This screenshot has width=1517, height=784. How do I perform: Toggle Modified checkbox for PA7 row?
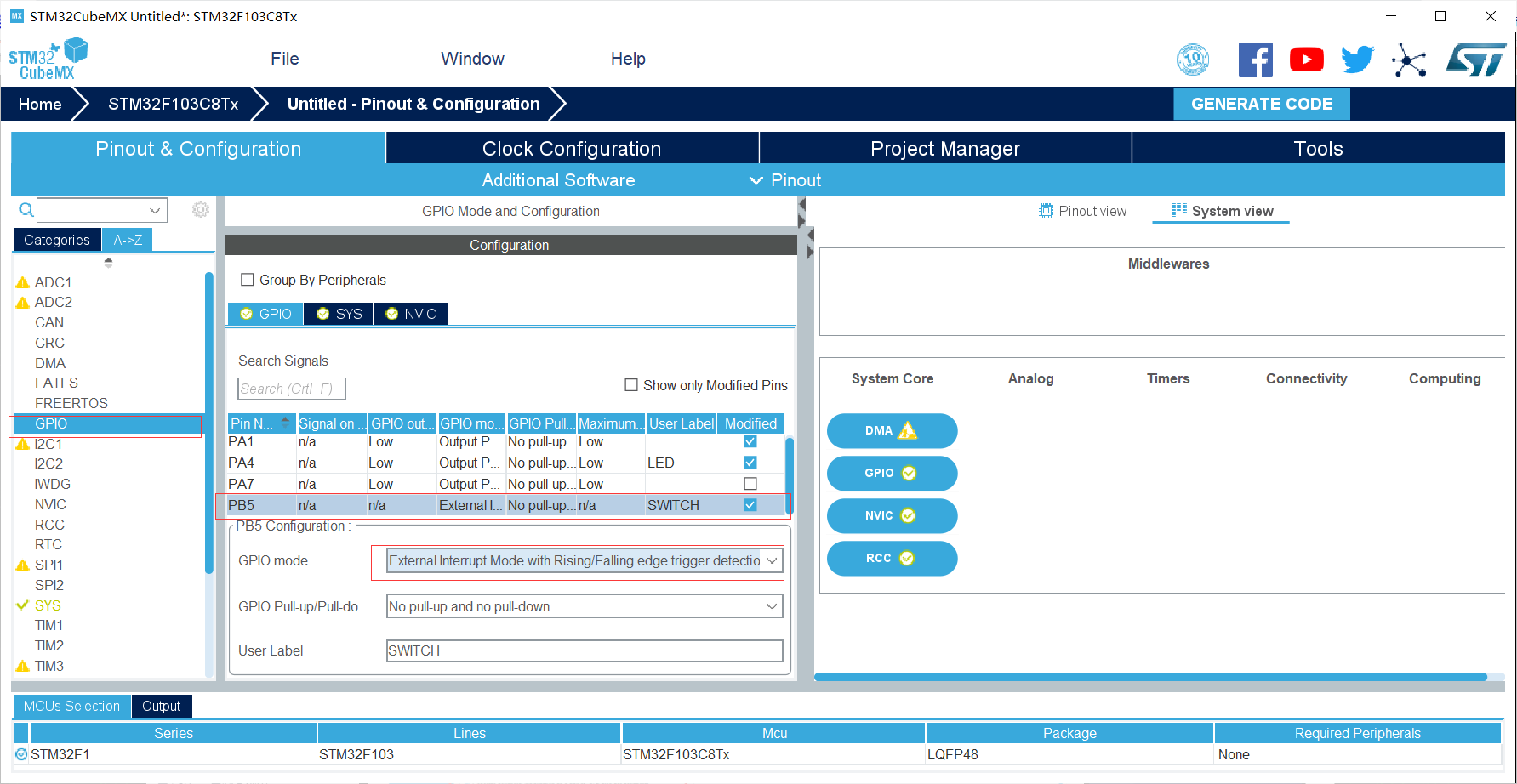point(750,484)
